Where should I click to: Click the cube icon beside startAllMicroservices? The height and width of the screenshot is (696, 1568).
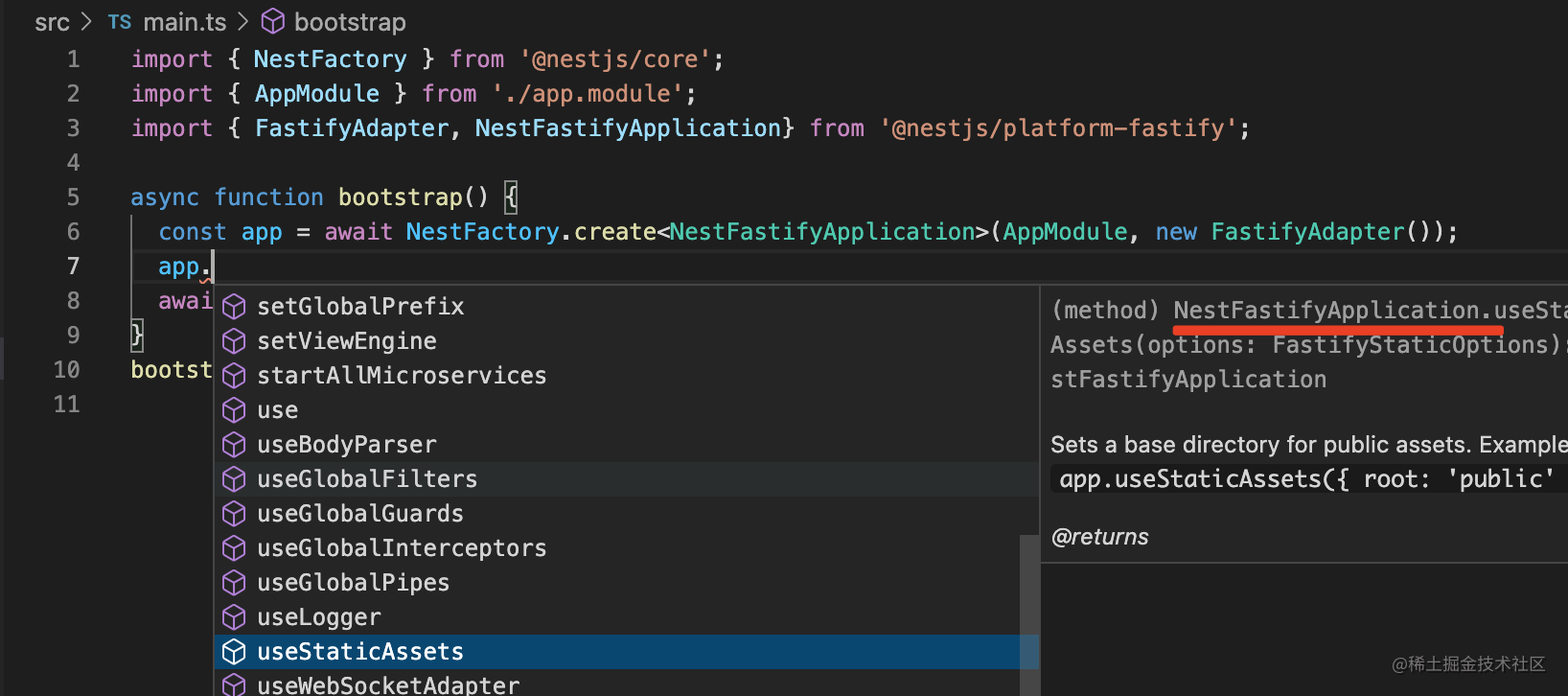click(x=234, y=376)
